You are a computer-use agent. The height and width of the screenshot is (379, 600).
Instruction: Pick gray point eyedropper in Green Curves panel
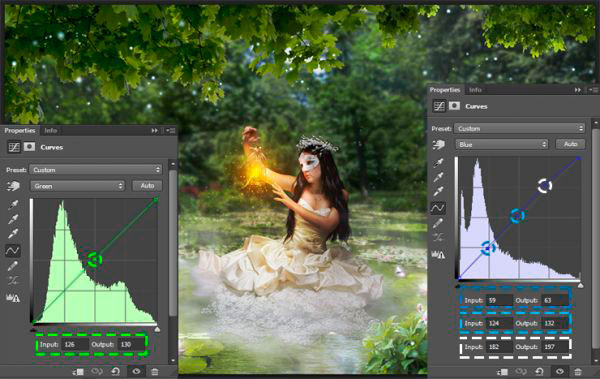(13, 219)
